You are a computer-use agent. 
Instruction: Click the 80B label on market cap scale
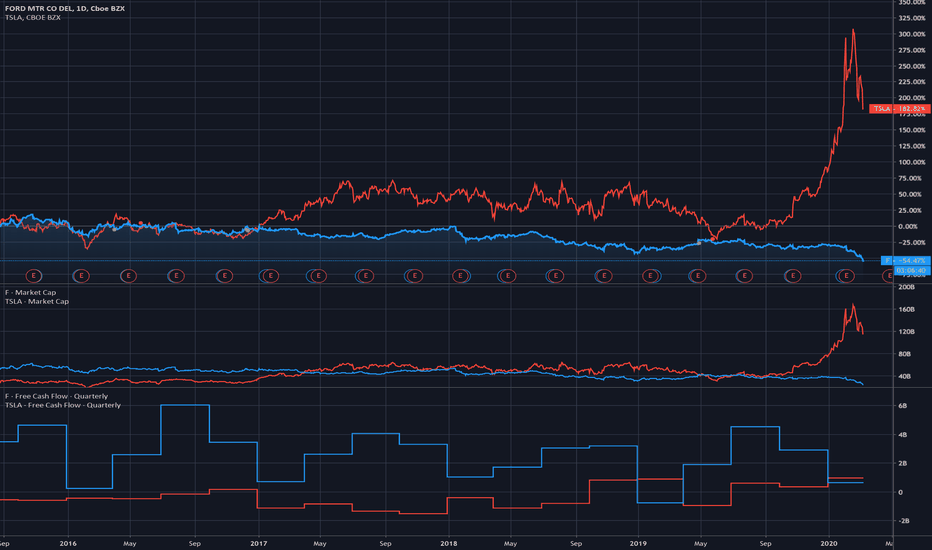tap(905, 354)
